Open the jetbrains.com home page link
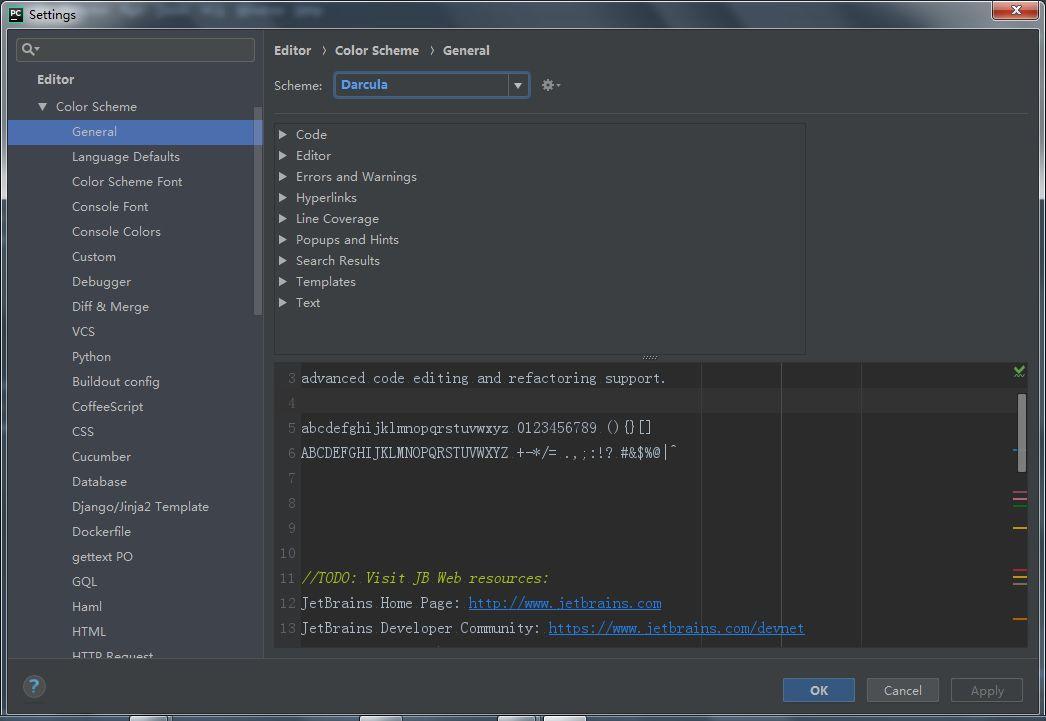This screenshot has height=721, width=1046. pyautogui.click(x=564, y=604)
